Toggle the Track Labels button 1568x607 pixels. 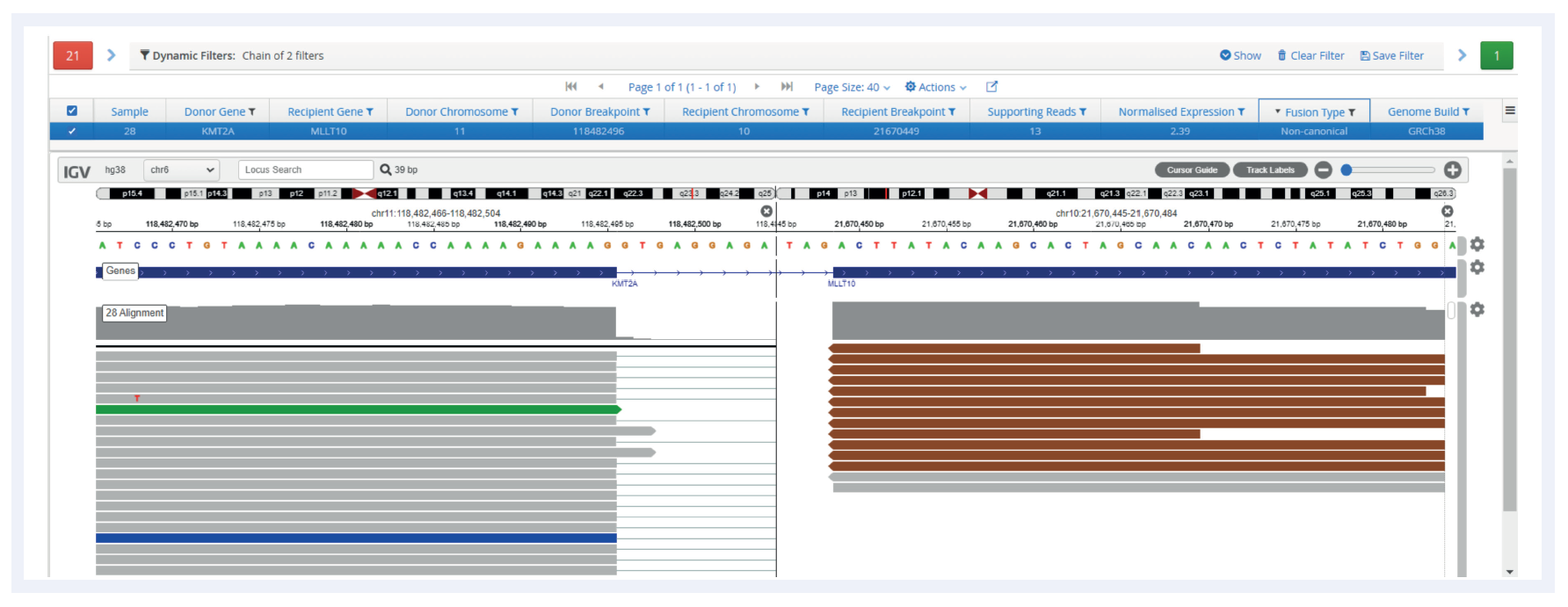pos(1270,170)
